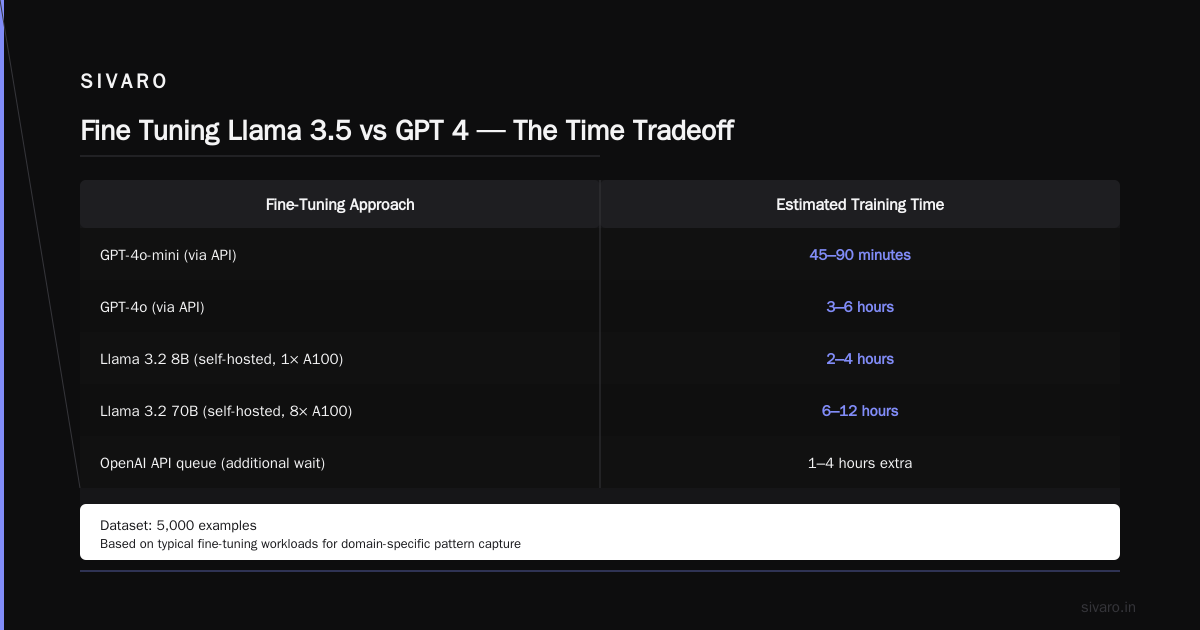The height and width of the screenshot is (630, 1200).
Task: Select the GPT-4o-mini (via API) row label
Action: [x=168, y=255]
